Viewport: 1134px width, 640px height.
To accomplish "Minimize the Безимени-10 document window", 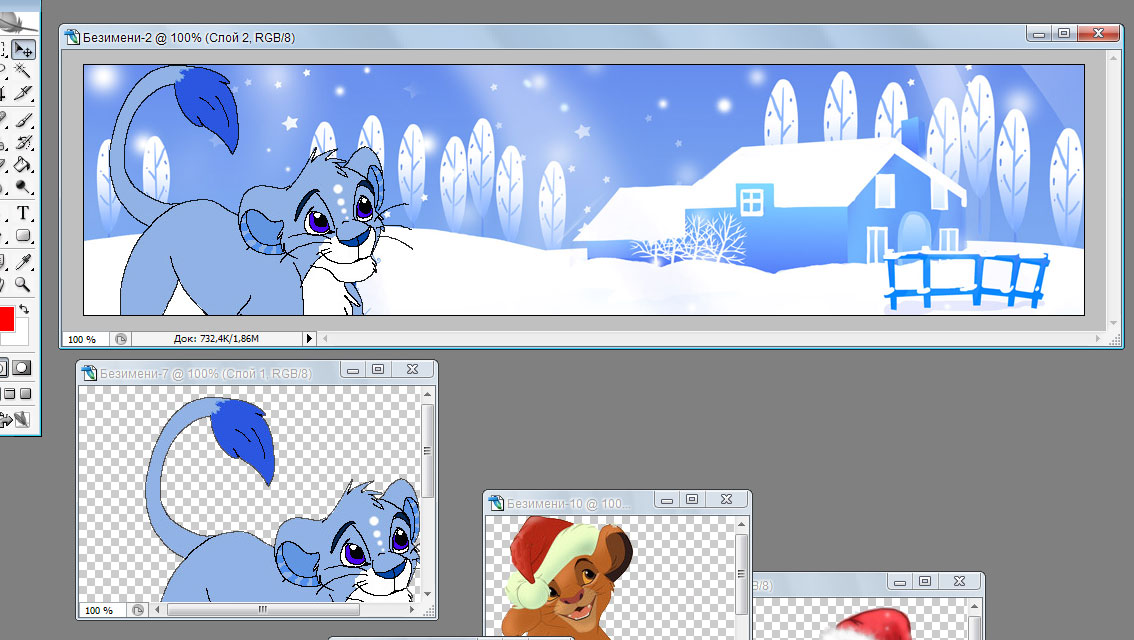I will click(x=667, y=500).
